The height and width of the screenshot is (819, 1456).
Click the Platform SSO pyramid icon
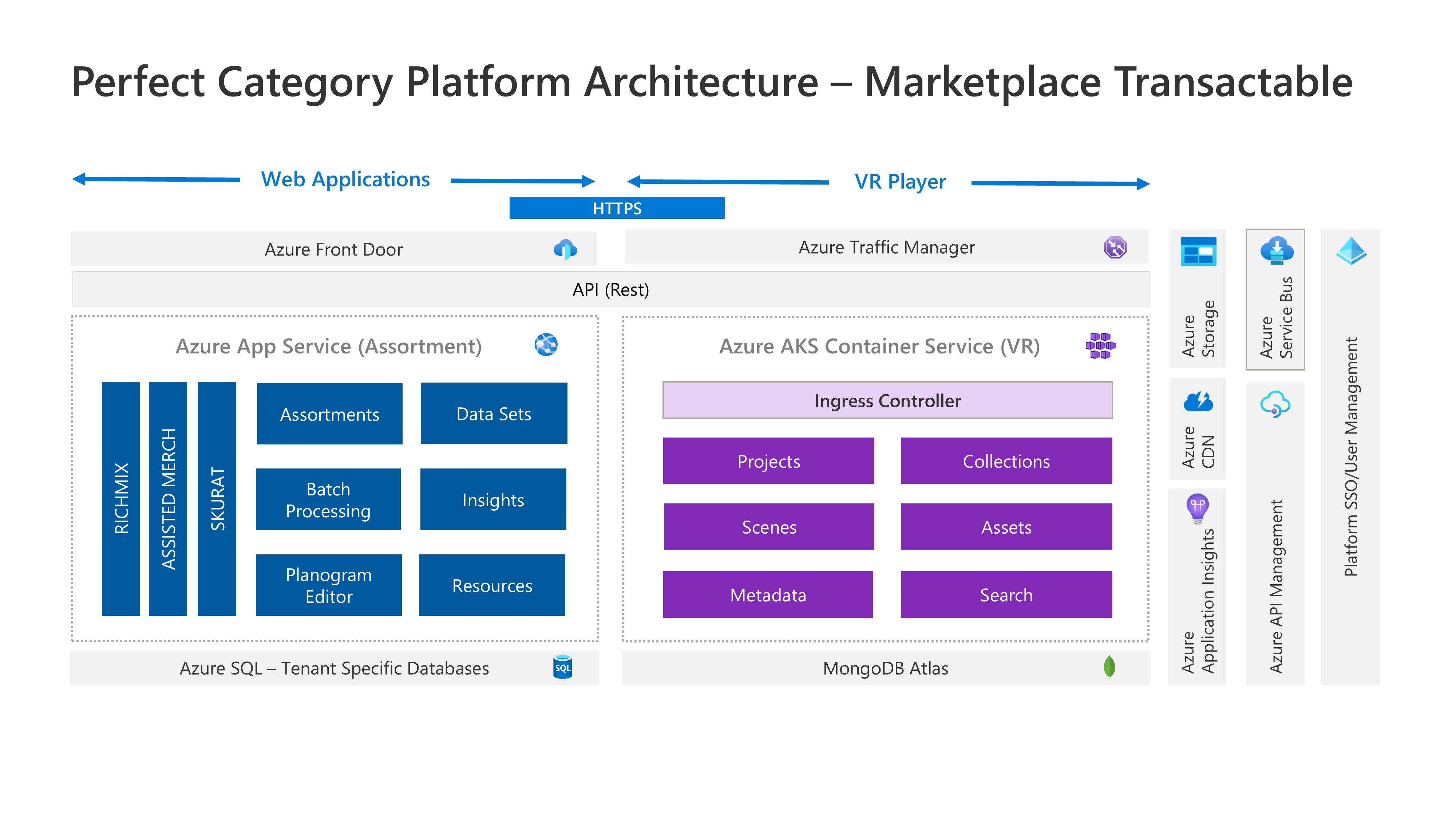pos(1351,251)
